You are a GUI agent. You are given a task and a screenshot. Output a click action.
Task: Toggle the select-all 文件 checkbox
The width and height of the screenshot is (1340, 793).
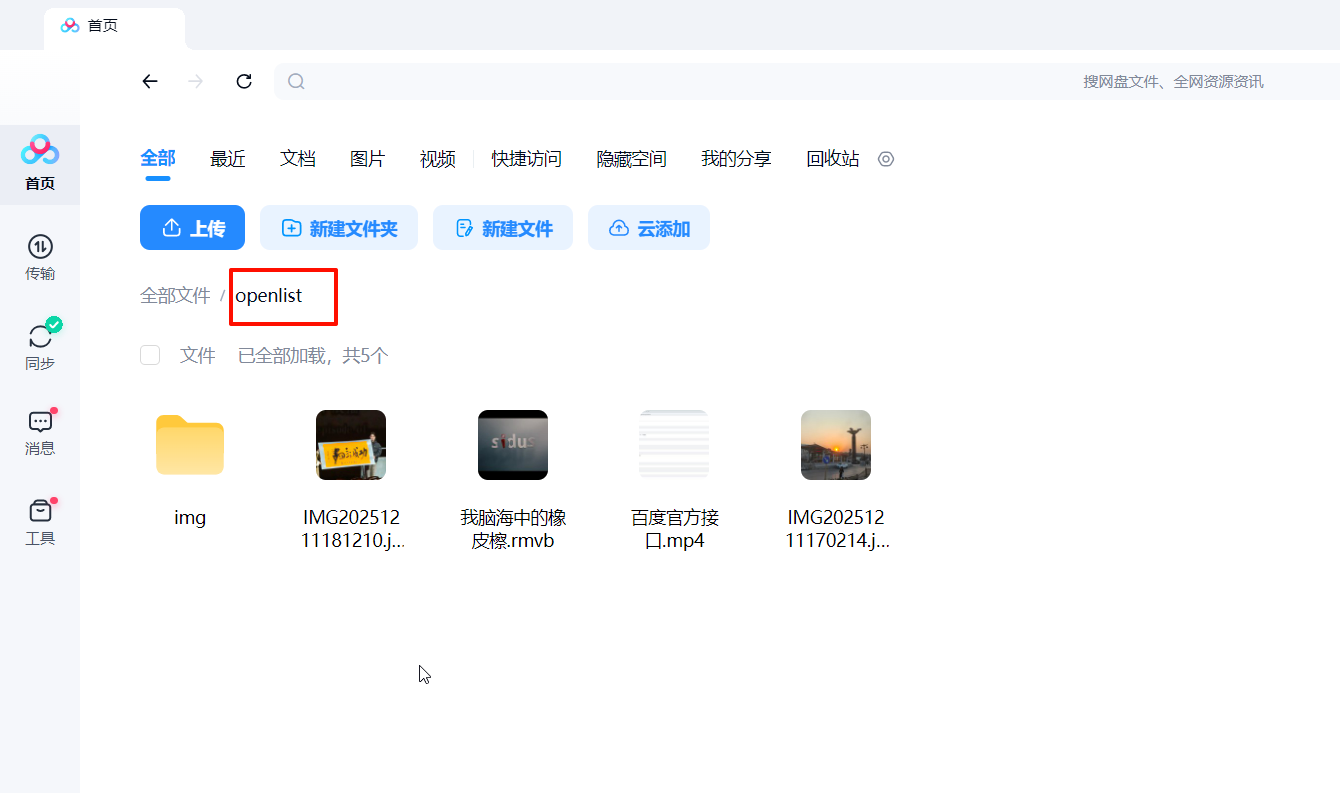point(150,355)
